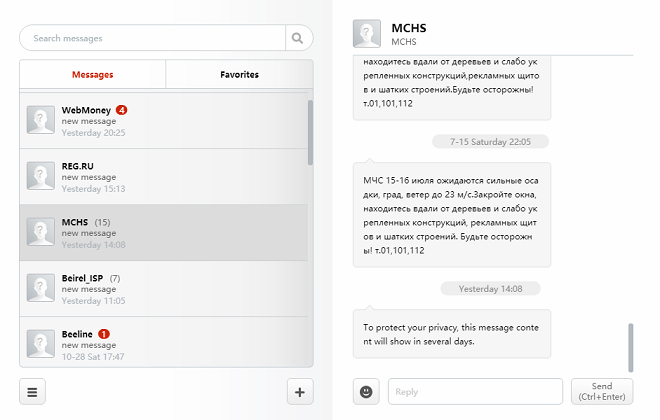Click the conversation list scrollbar
The width and height of the screenshot is (660, 420).
(x=310, y=133)
